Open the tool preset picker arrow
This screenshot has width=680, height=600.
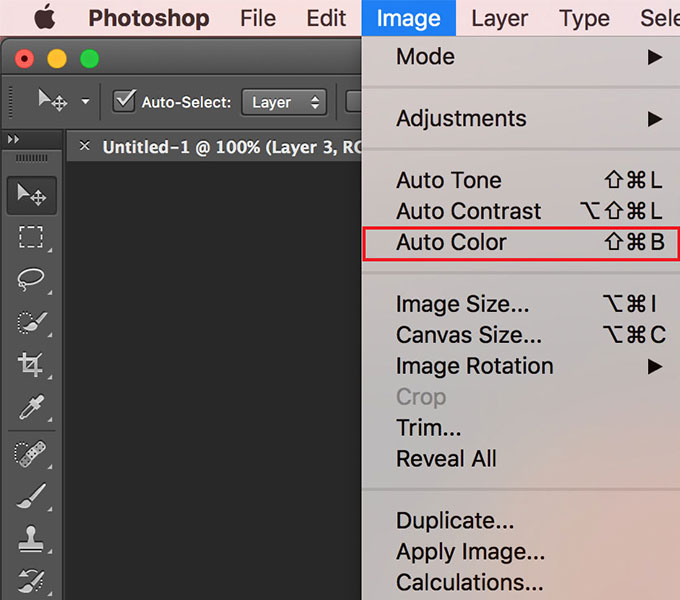point(85,101)
